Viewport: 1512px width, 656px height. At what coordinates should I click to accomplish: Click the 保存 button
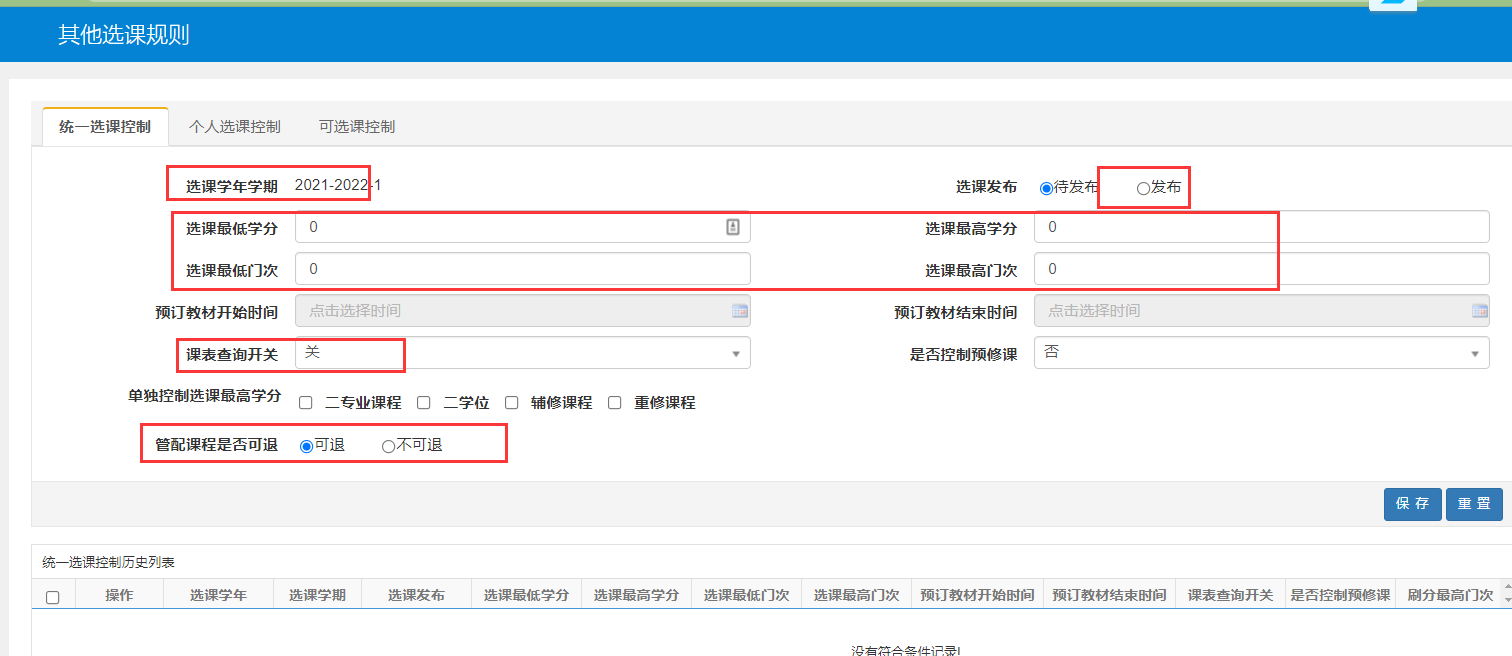(1412, 504)
